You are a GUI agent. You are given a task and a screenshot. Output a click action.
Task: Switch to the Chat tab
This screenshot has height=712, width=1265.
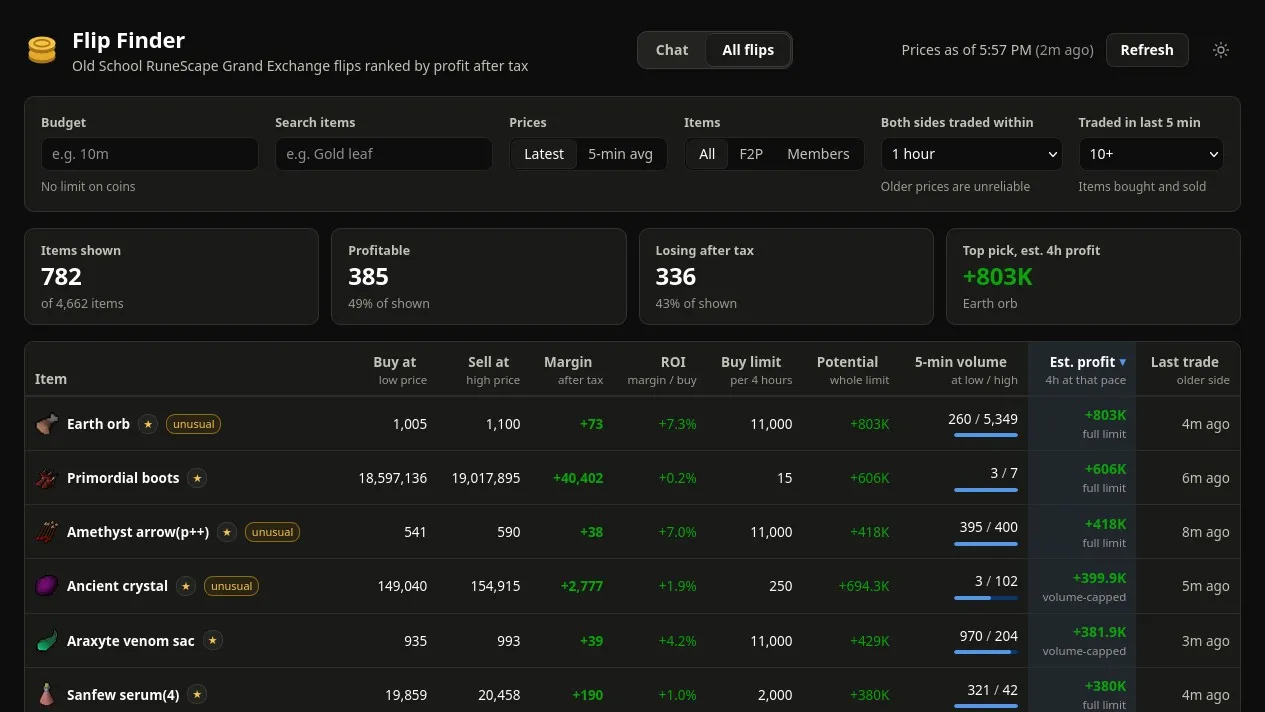(x=672, y=50)
